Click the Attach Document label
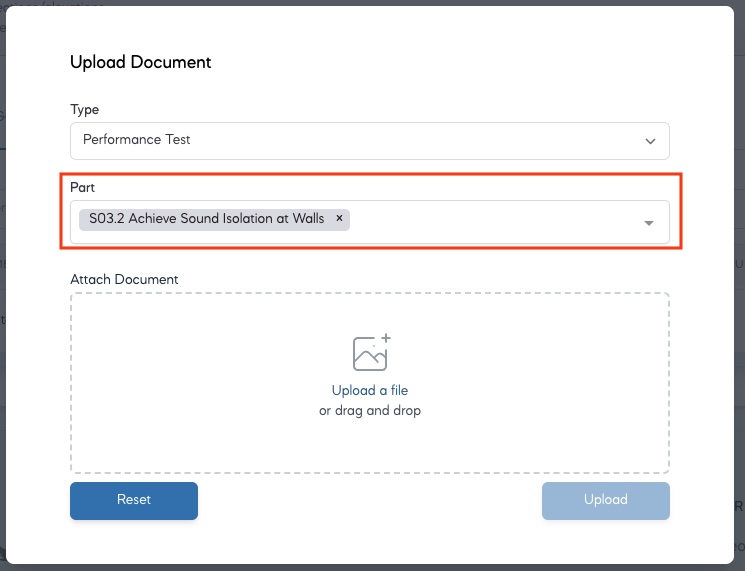Screen dimensions: 745x571 pos(124,279)
